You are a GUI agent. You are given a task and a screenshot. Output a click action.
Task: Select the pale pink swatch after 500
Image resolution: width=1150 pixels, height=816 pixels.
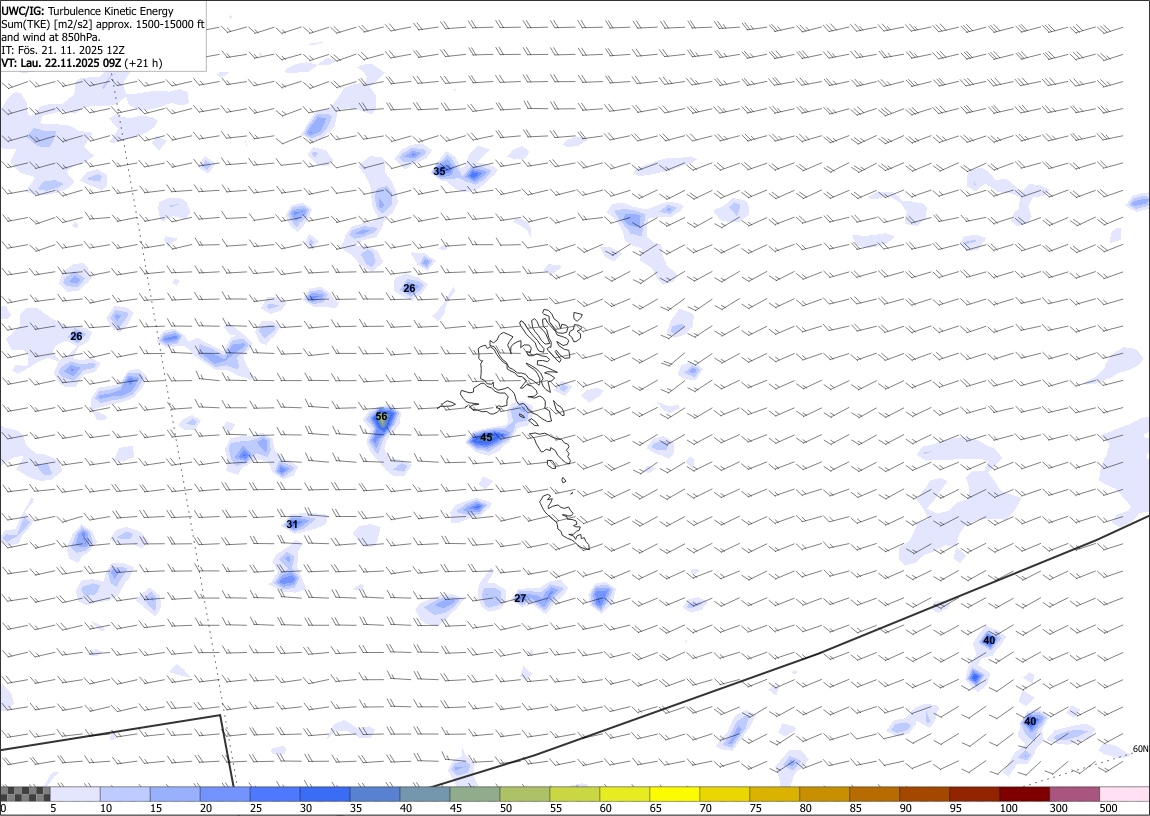[x=1124, y=793]
